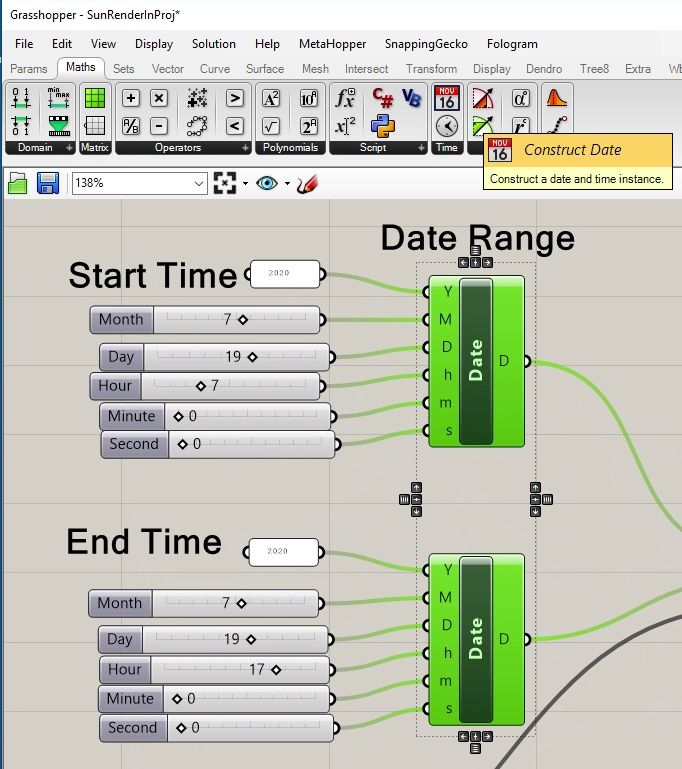The width and height of the screenshot is (682, 769).
Task: Select the VB Script component icon
Action: (412, 98)
